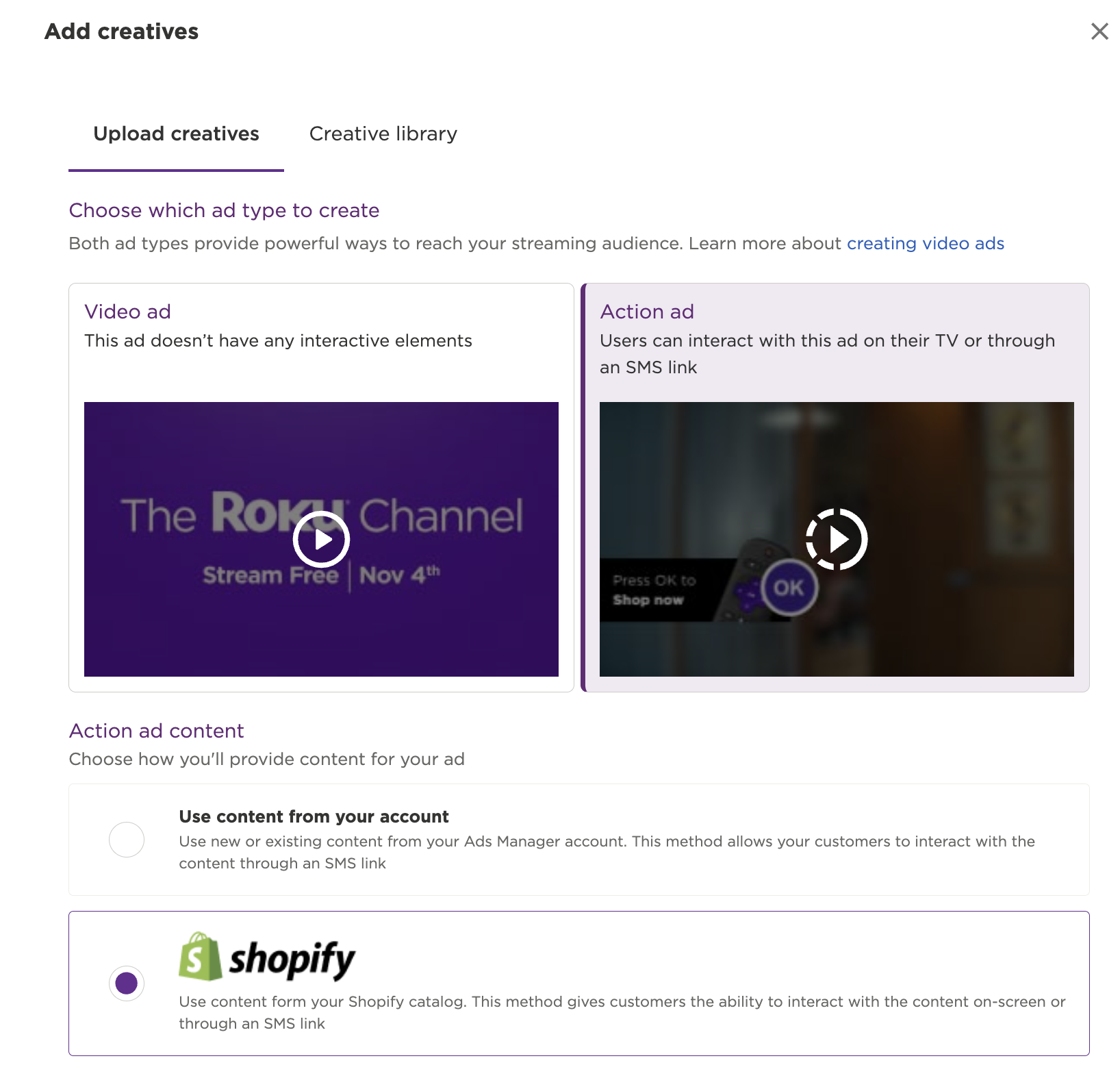1120x1078 pixels.
Task: Close the Add creatives dialog
Action: [x=1099, y=32]
